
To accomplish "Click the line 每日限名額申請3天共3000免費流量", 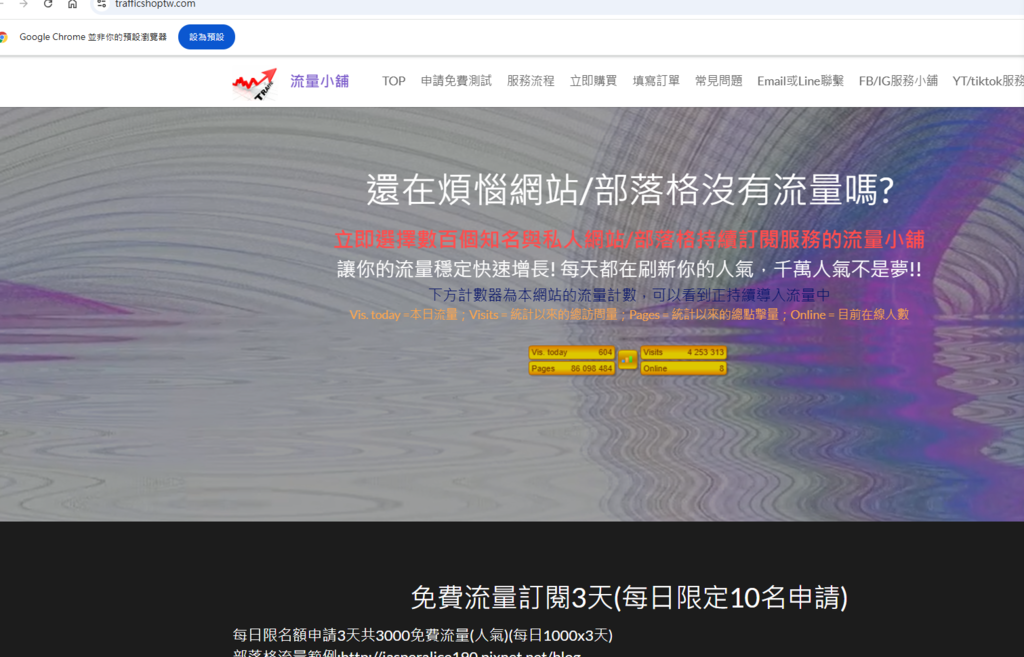I will pos(423,635).
